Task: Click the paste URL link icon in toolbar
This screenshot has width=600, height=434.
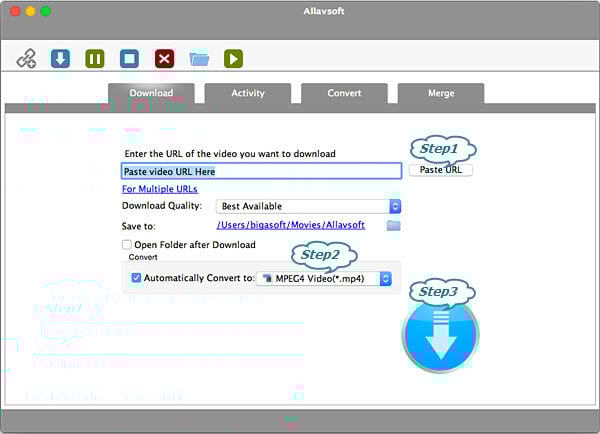Action: click(x=26, y=59)
